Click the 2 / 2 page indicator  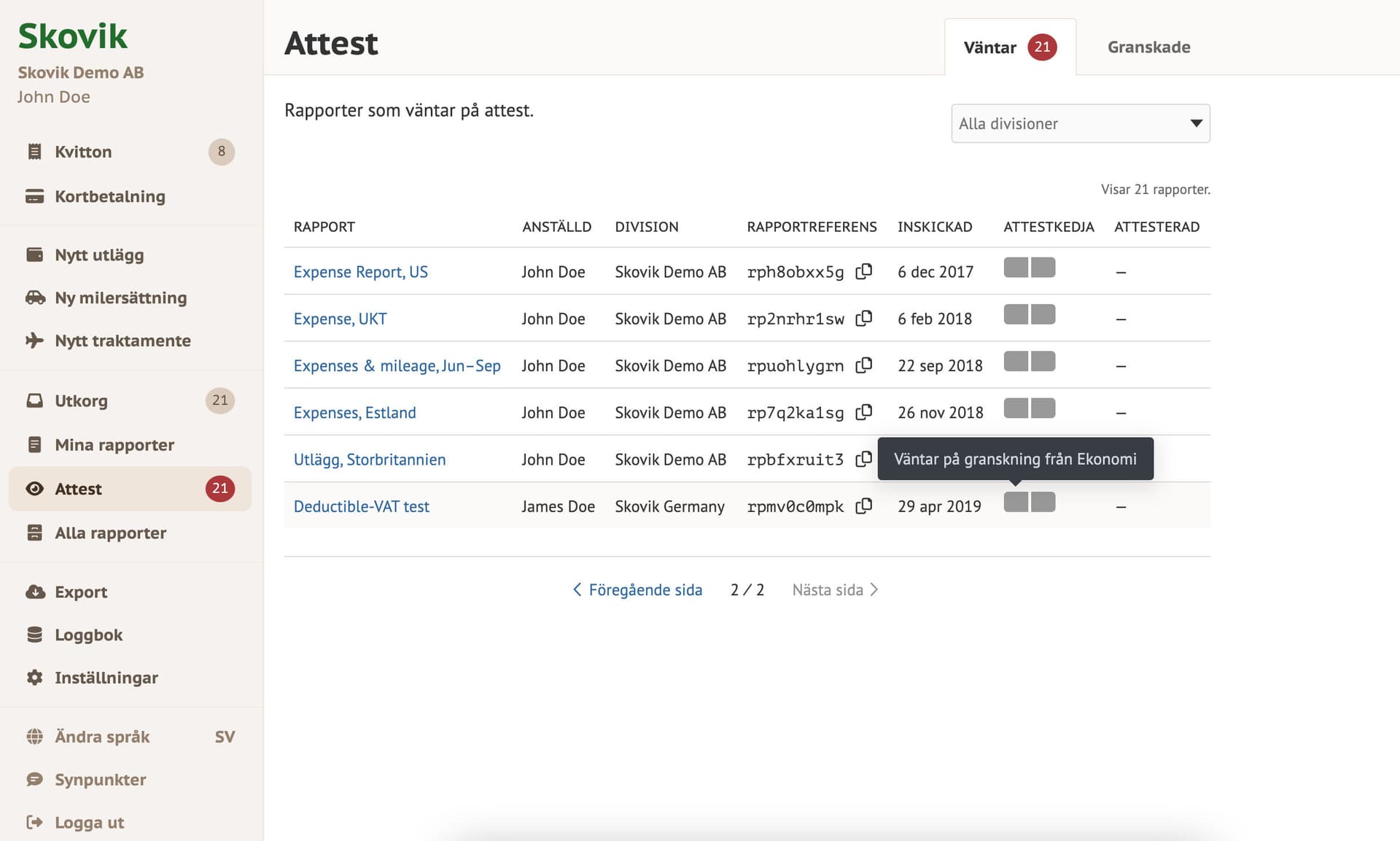(747, 589)
